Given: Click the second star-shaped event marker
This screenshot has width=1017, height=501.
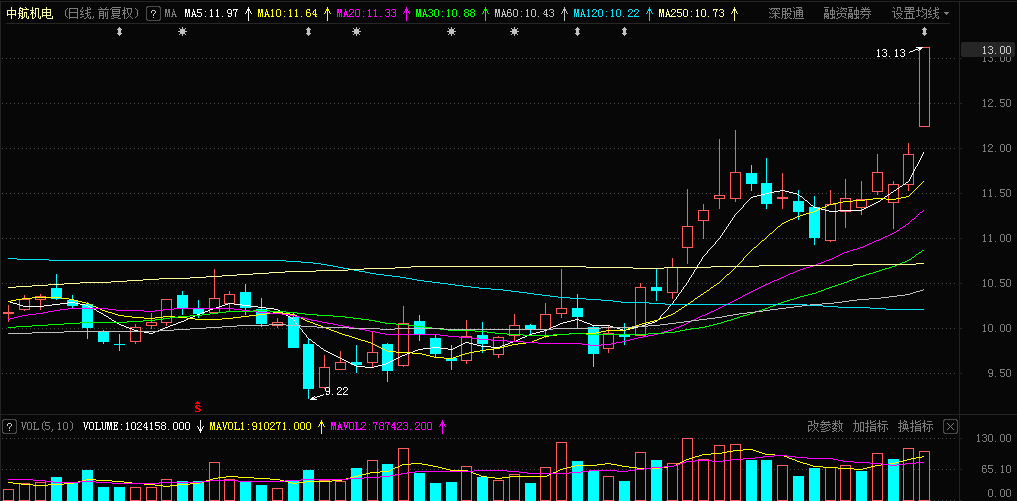Looking at the screenshot, I should (x=356, y=32).
